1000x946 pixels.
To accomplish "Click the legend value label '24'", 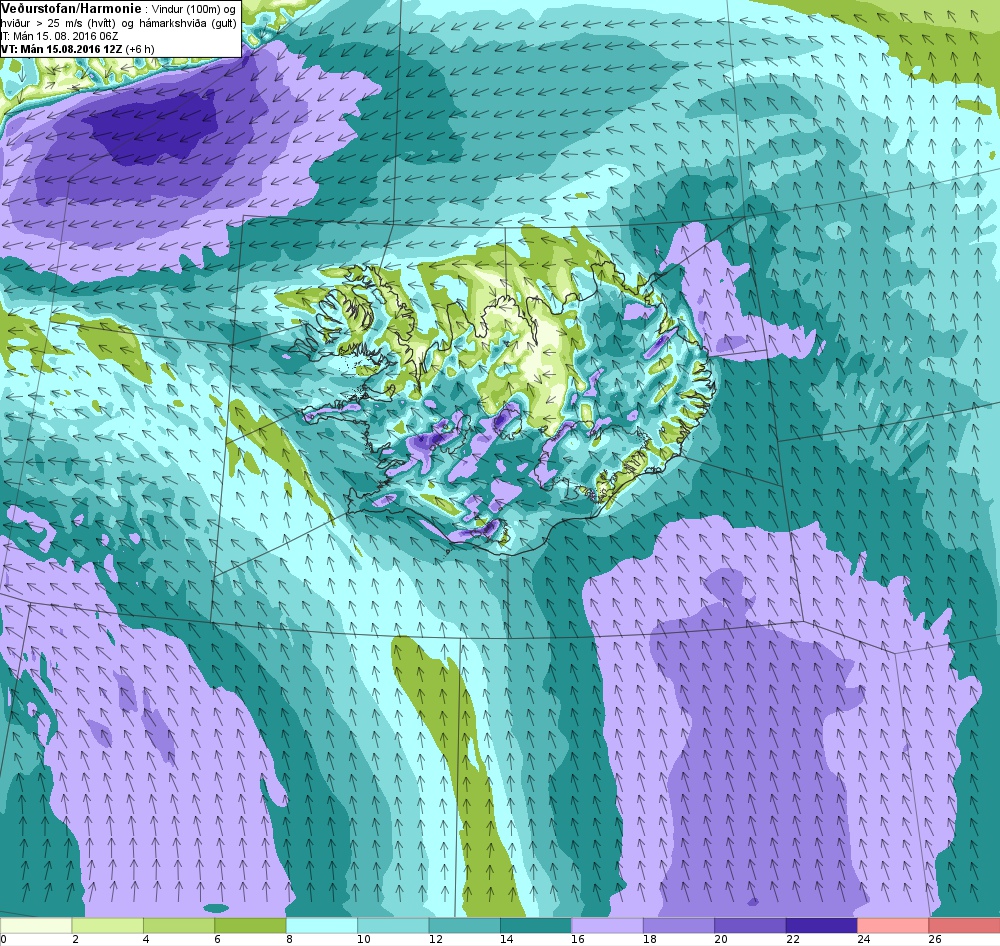I will click(x=864, y=939).
